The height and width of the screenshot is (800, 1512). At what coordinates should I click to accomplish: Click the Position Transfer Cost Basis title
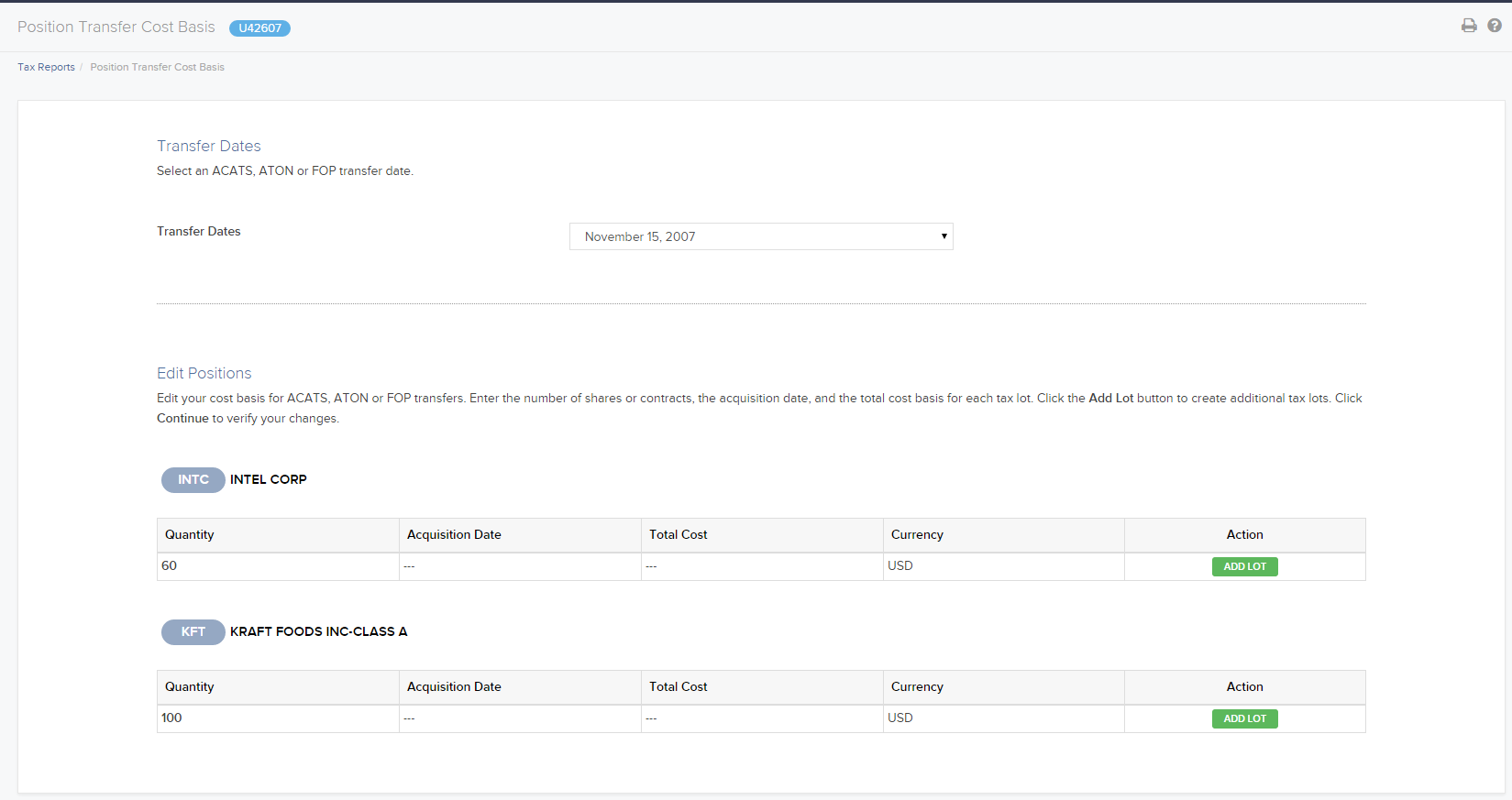coord(116,27)
